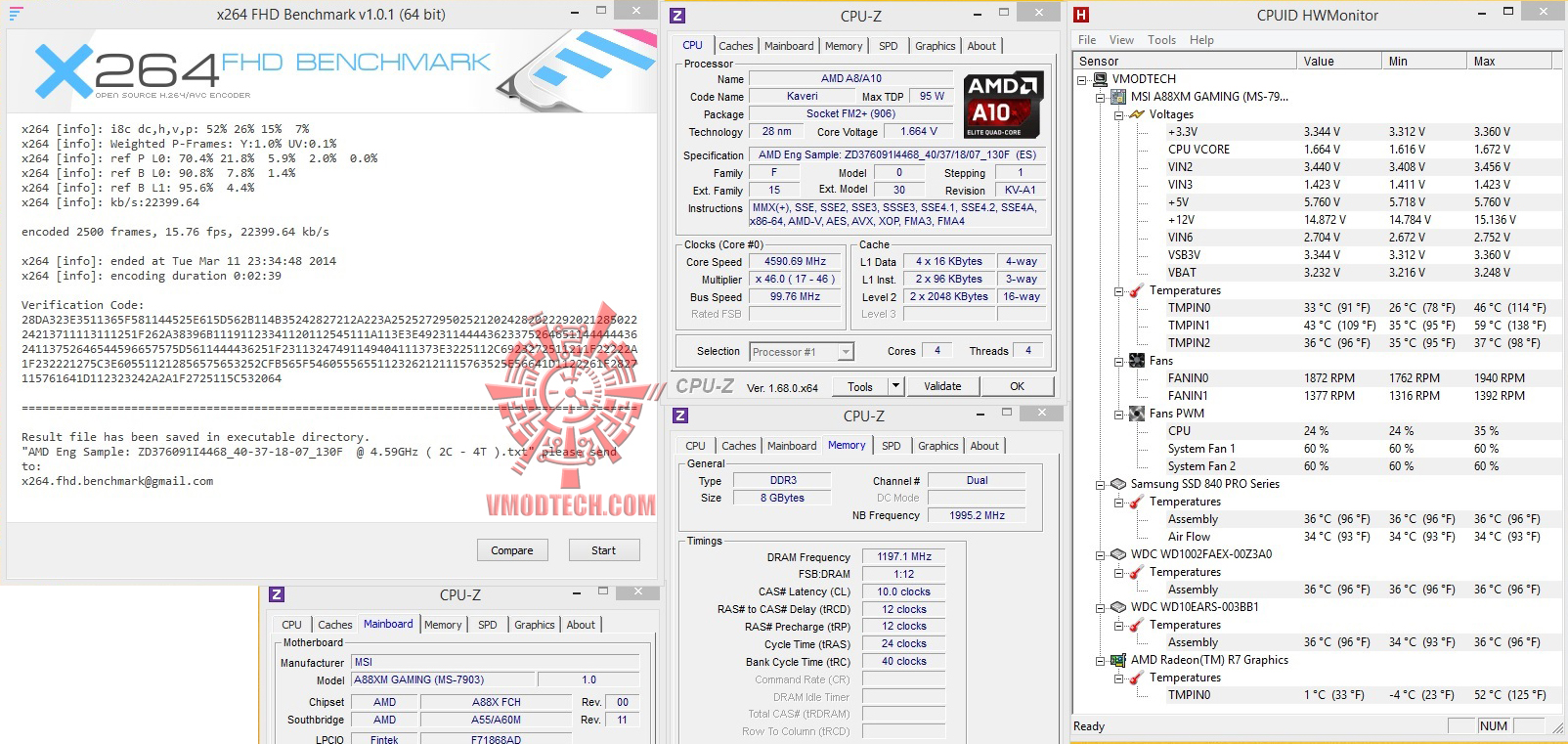Open the Tools menu in HWMonitor
This screenshot has height=744, width=1568.
tap(1161, 40)
